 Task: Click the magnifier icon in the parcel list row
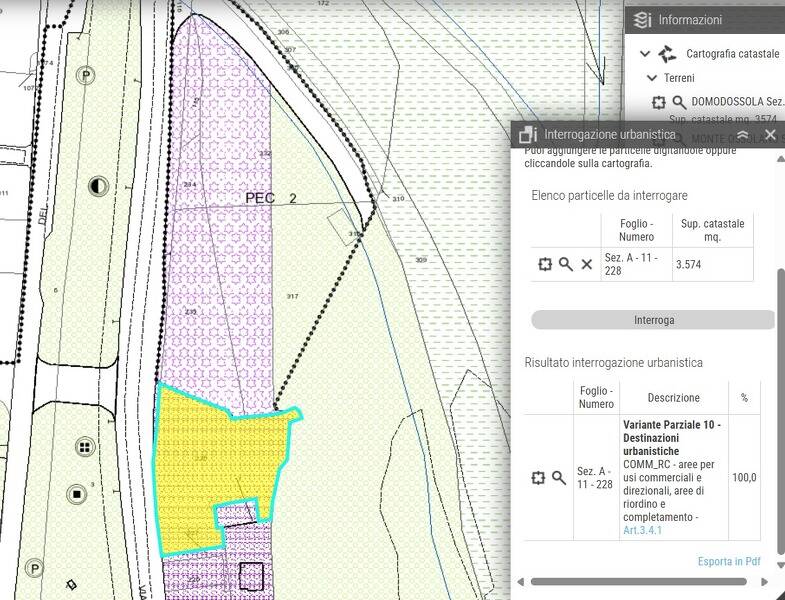pyautogui.click(x=566, y=264)
